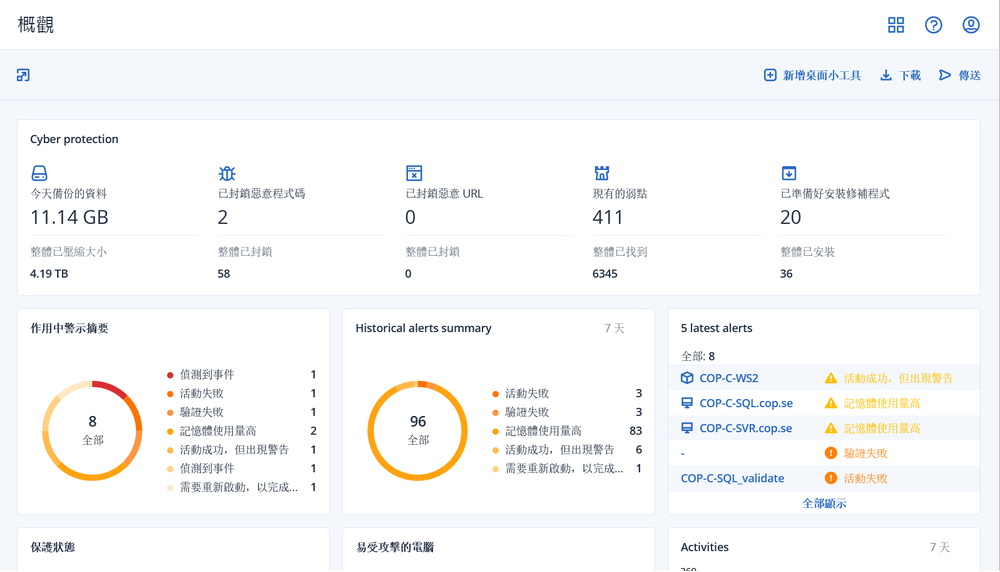The image size is (1000, 572).
Task: Click the patches ready install icon
Action: (789, 173)
